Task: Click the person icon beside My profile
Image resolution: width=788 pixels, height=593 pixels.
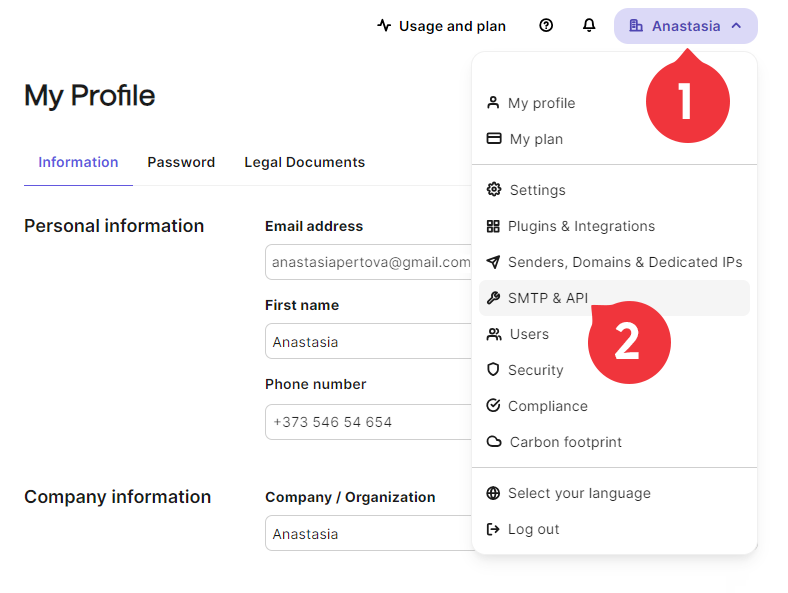Action: pyautogui.click(x=493, y=103)
